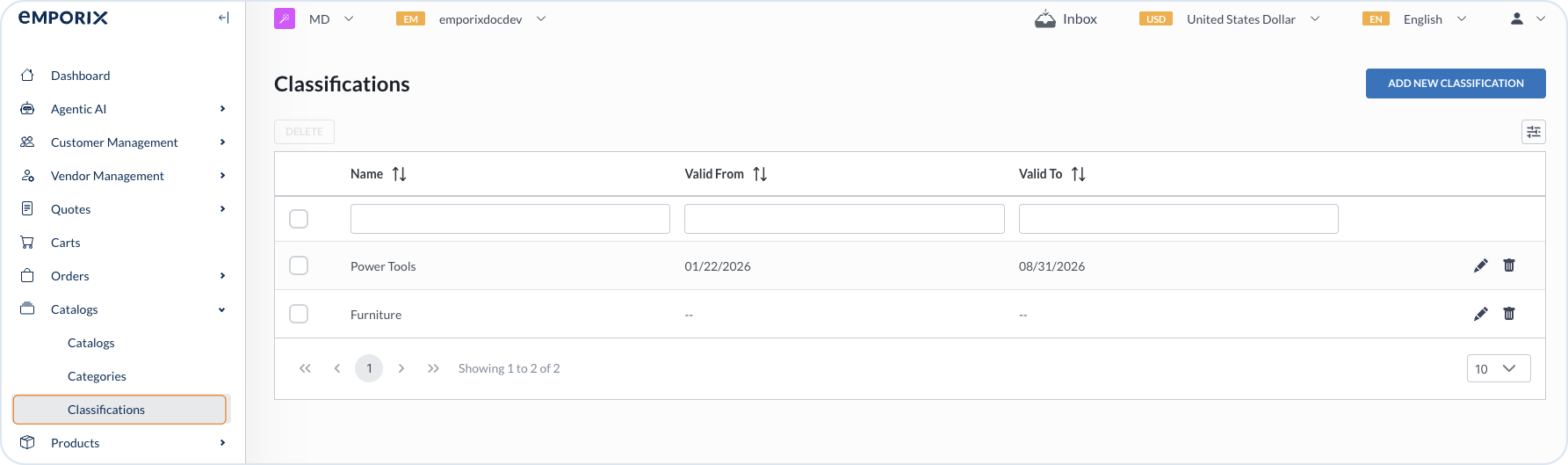Collapse the sidebar with the arrow icon
Screen dimensions: 1568x465
(223, 18)
